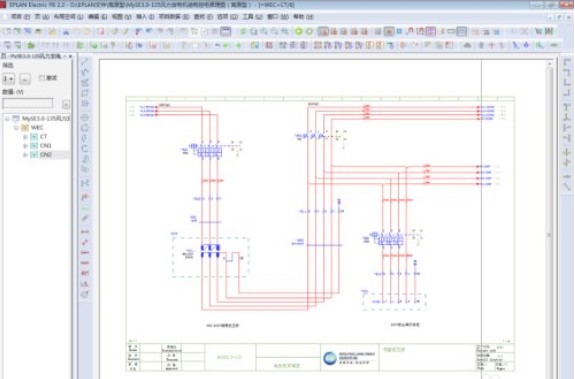Click the small button beside the value field

coord(66,104)
